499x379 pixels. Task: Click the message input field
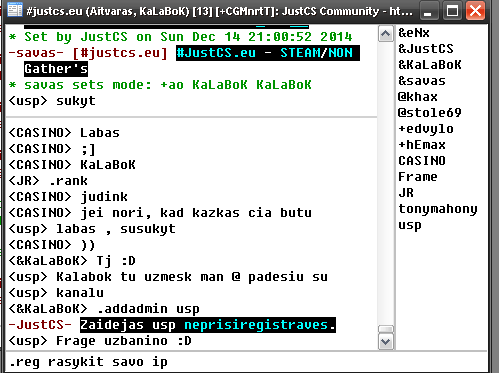(x=246, y=362)
